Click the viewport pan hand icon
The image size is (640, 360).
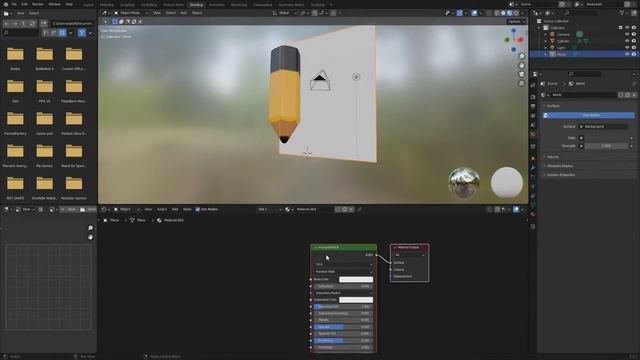point(521,65)
